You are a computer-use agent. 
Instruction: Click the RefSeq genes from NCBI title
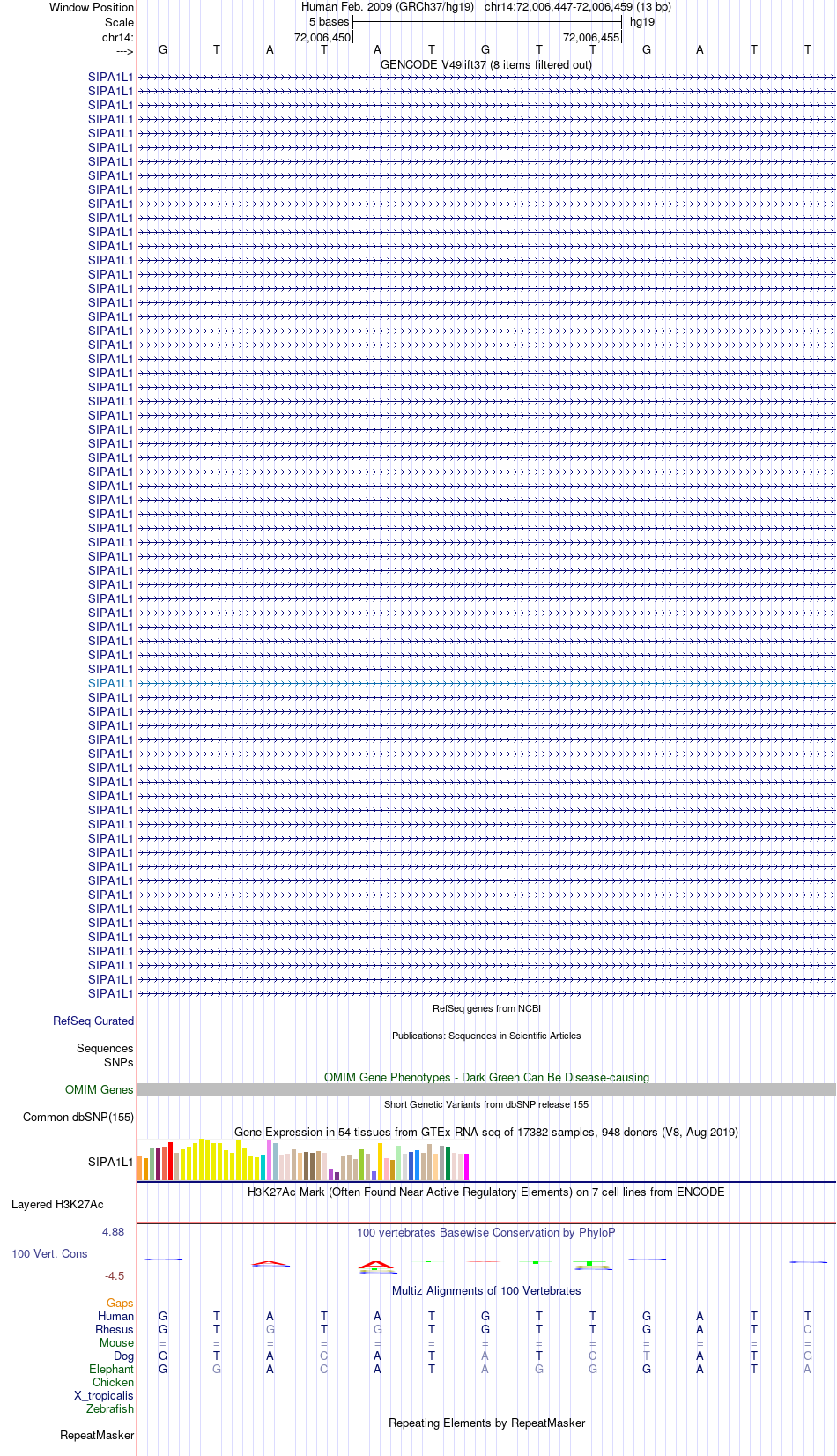click(x=486, y=1008)
